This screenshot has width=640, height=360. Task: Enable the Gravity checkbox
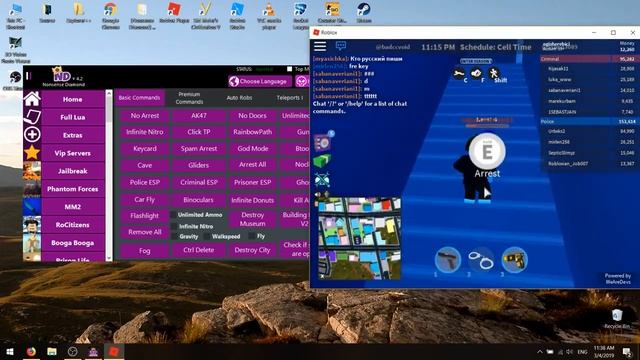coord(175,236)
